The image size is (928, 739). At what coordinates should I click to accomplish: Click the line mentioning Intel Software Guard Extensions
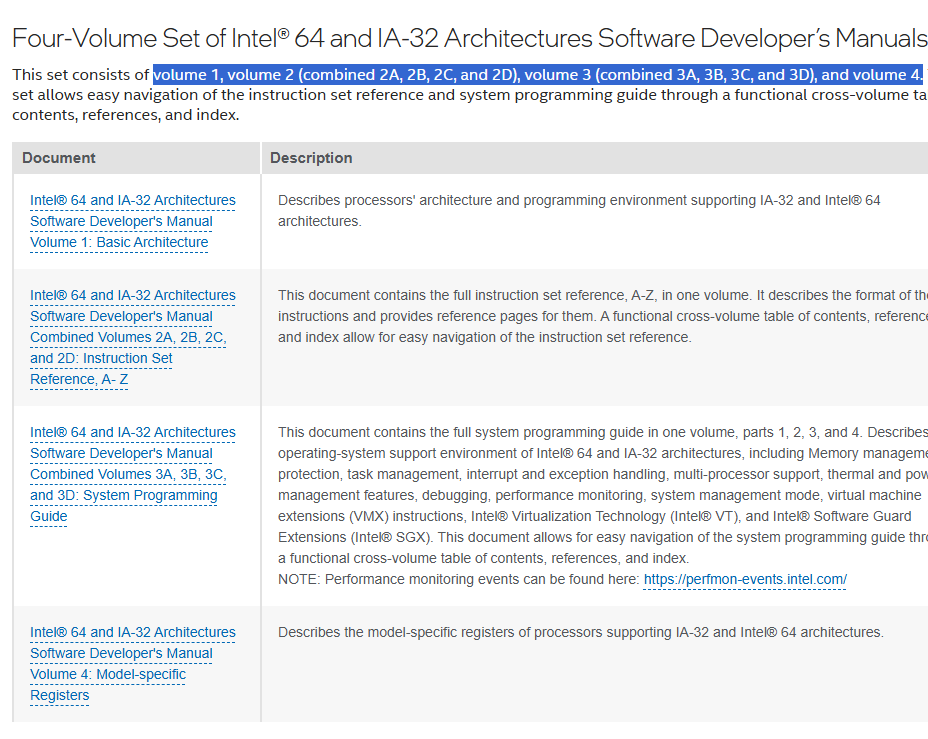click(594, 517)
